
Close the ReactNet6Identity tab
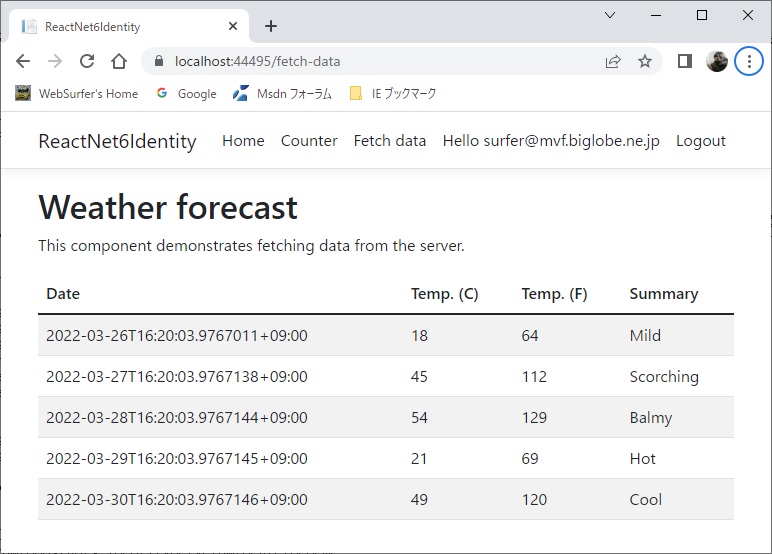(233, 26)
